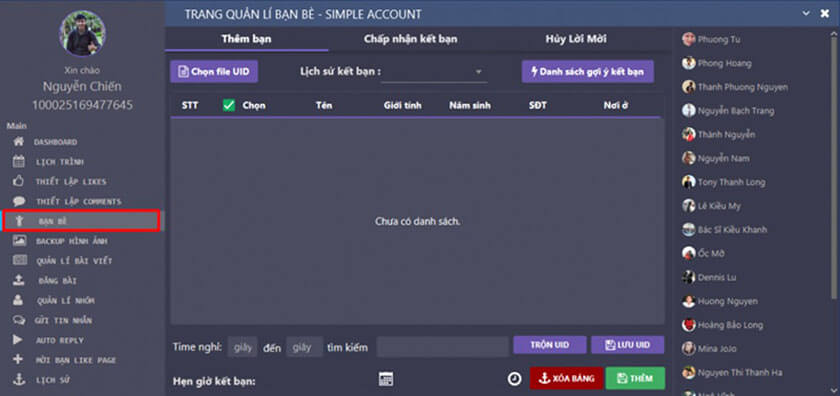Click the Bạn bè person icon
Screen dimensions: 840x396
[19, 221]
